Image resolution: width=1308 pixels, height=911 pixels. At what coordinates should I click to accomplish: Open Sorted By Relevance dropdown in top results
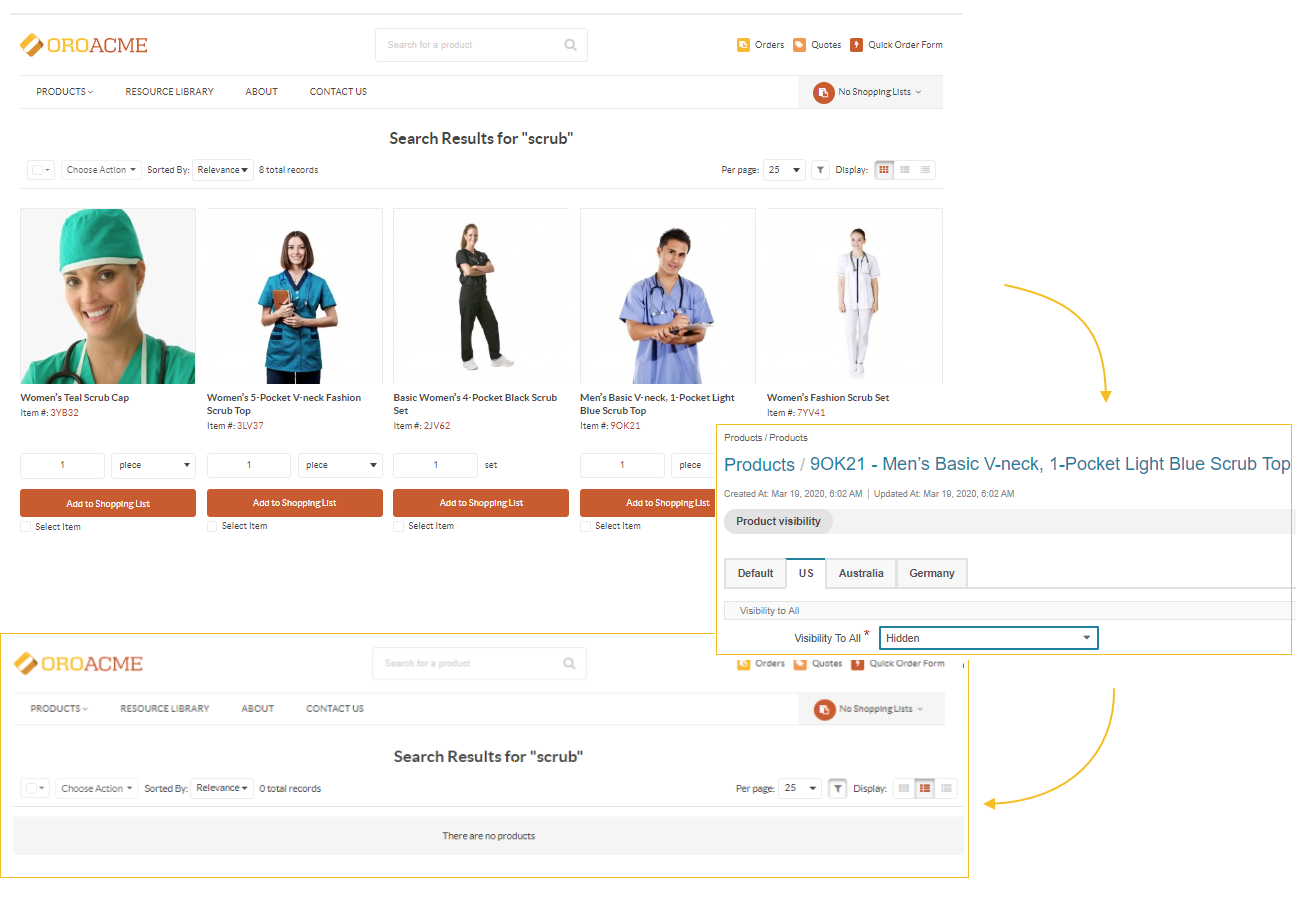[x=223, y=170]
